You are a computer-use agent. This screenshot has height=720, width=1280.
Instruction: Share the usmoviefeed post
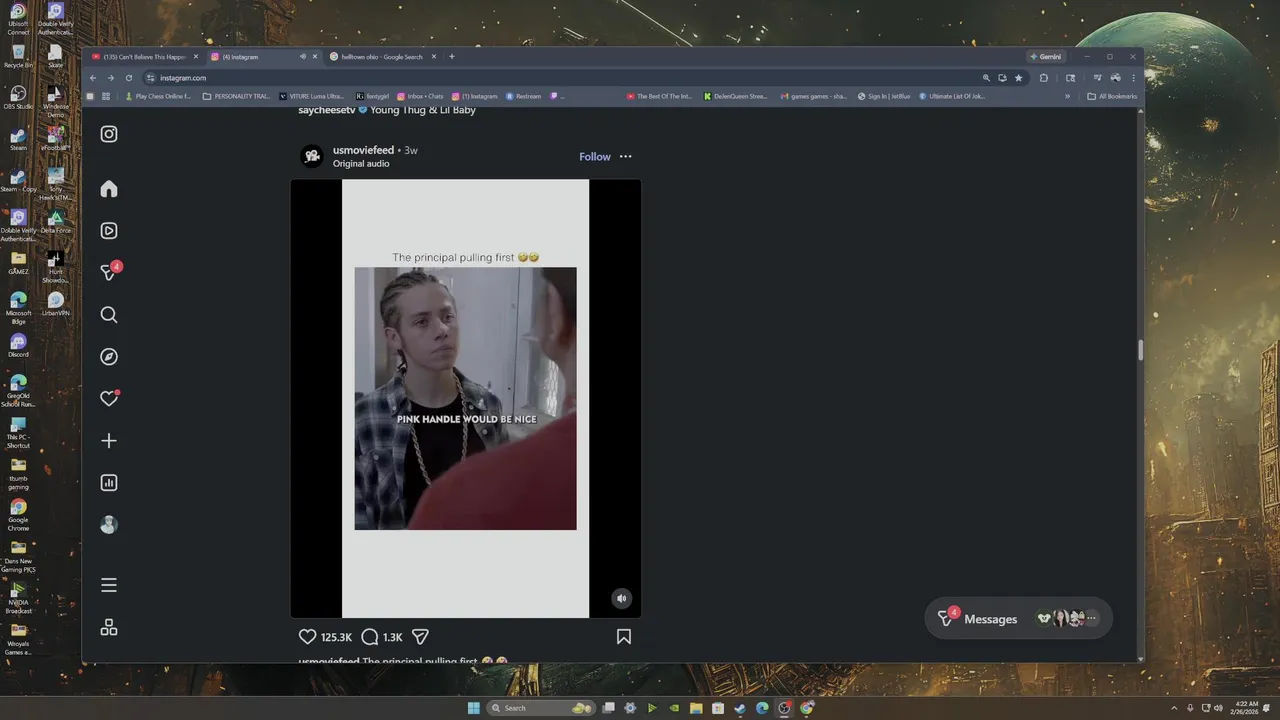point(420,637)
